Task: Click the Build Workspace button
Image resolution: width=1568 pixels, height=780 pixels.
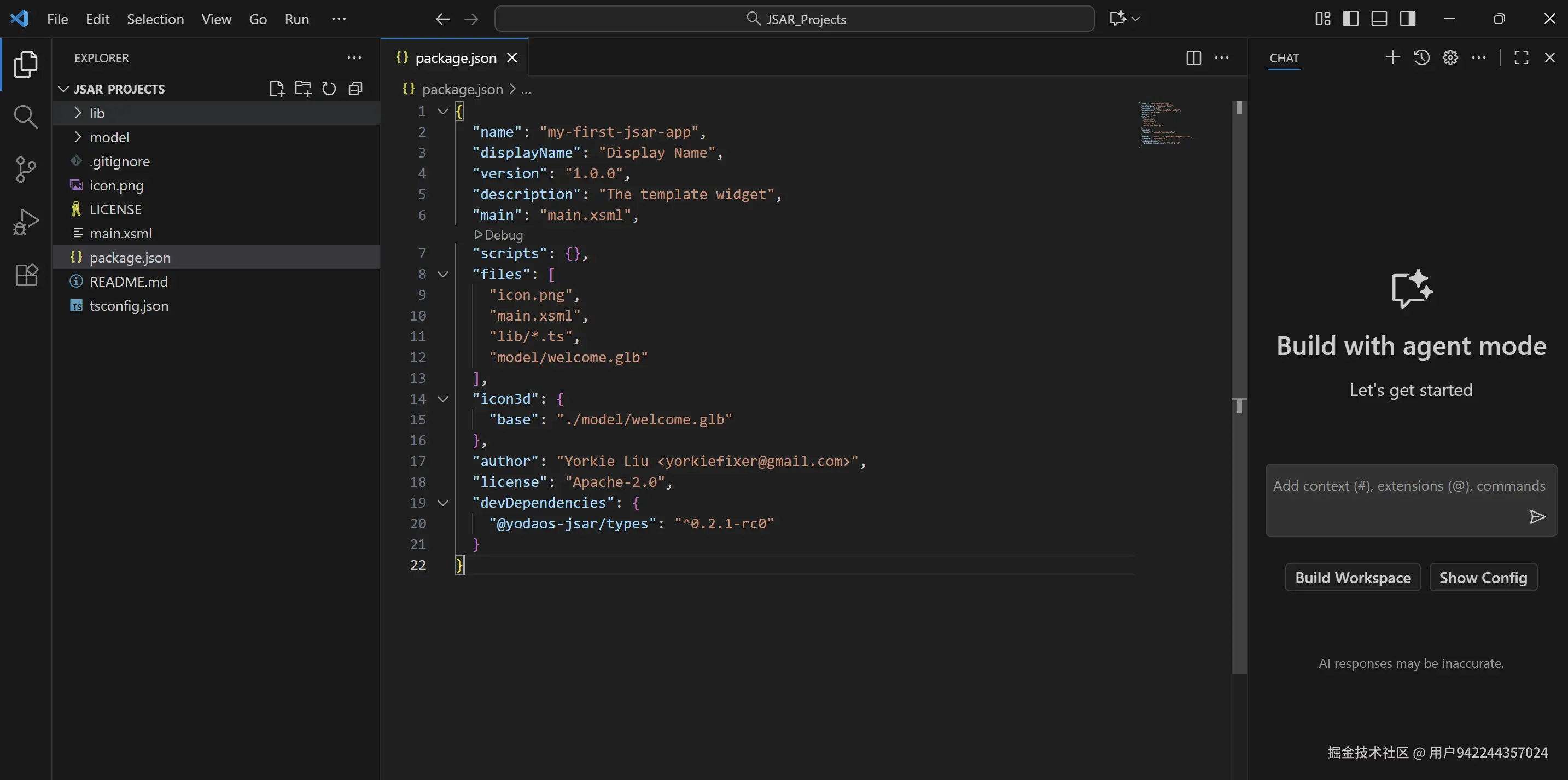Action: 1353,577
